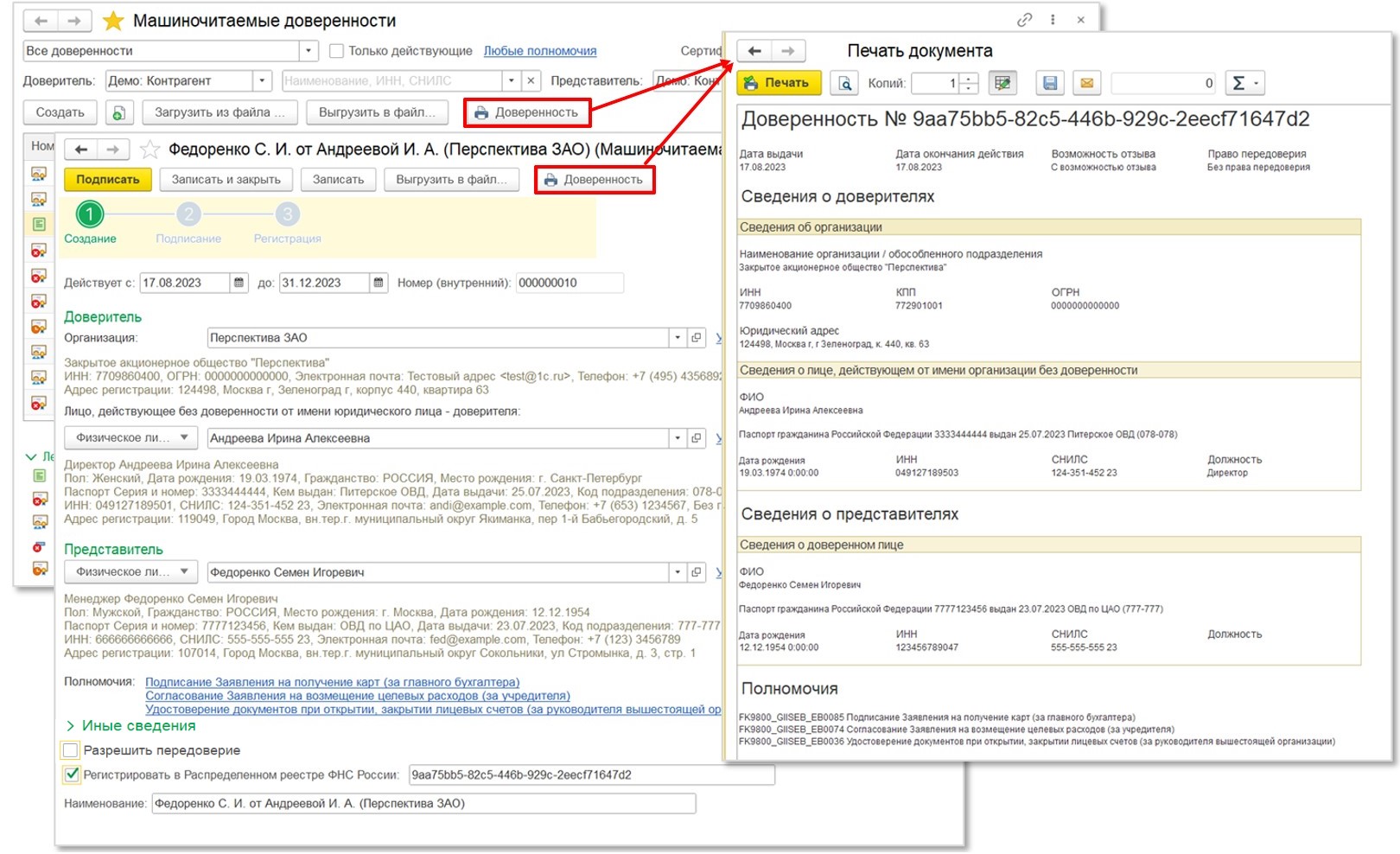Screen dimensions: 1400x854
Task: Open print preview magnifier icon
Action: coord(844,83)
